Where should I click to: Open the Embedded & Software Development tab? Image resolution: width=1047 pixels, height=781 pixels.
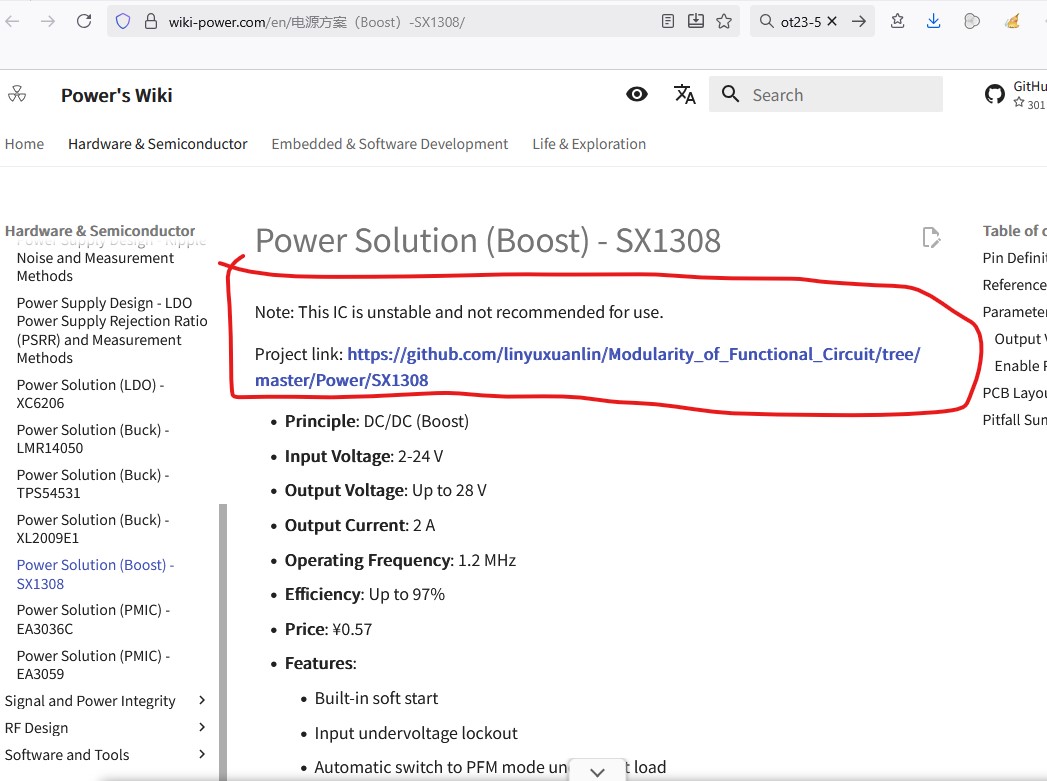(x=389, y=144)
